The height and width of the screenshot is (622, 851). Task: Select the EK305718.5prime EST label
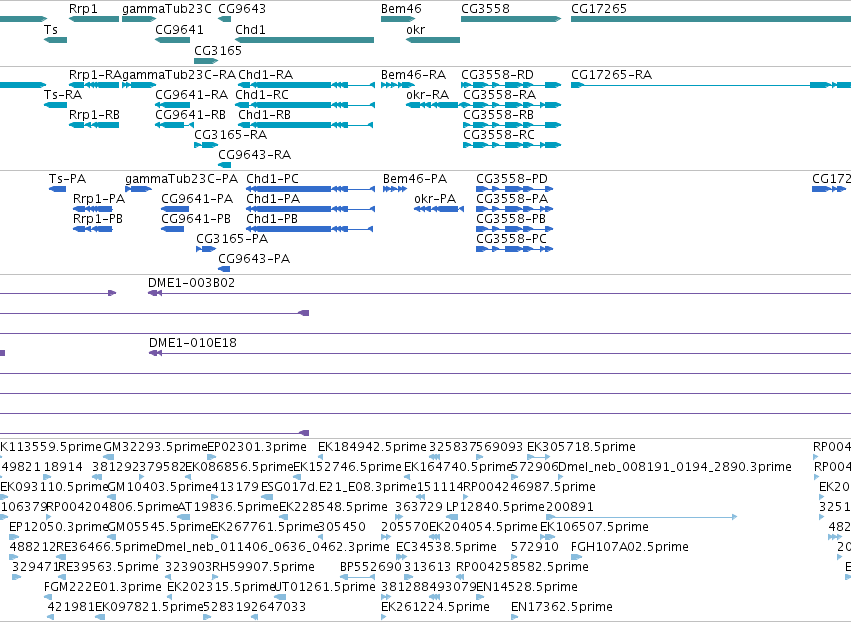[x=581, y=447]
